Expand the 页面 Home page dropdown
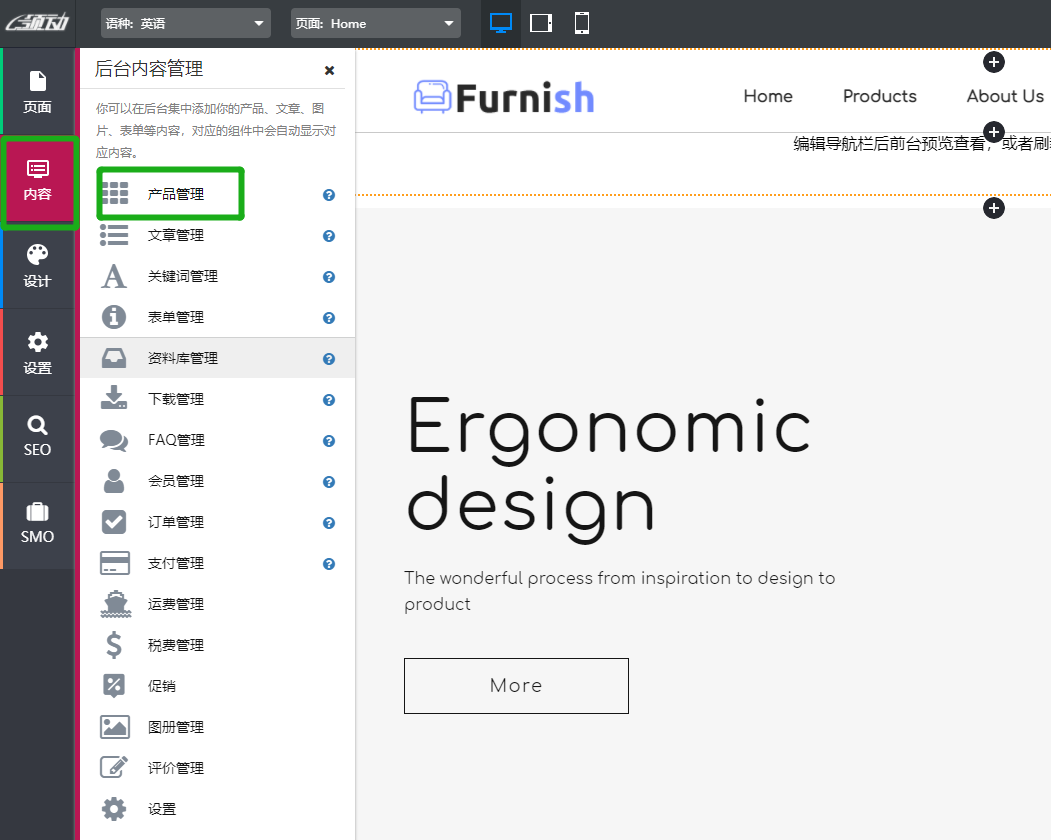 coord(376,23)
